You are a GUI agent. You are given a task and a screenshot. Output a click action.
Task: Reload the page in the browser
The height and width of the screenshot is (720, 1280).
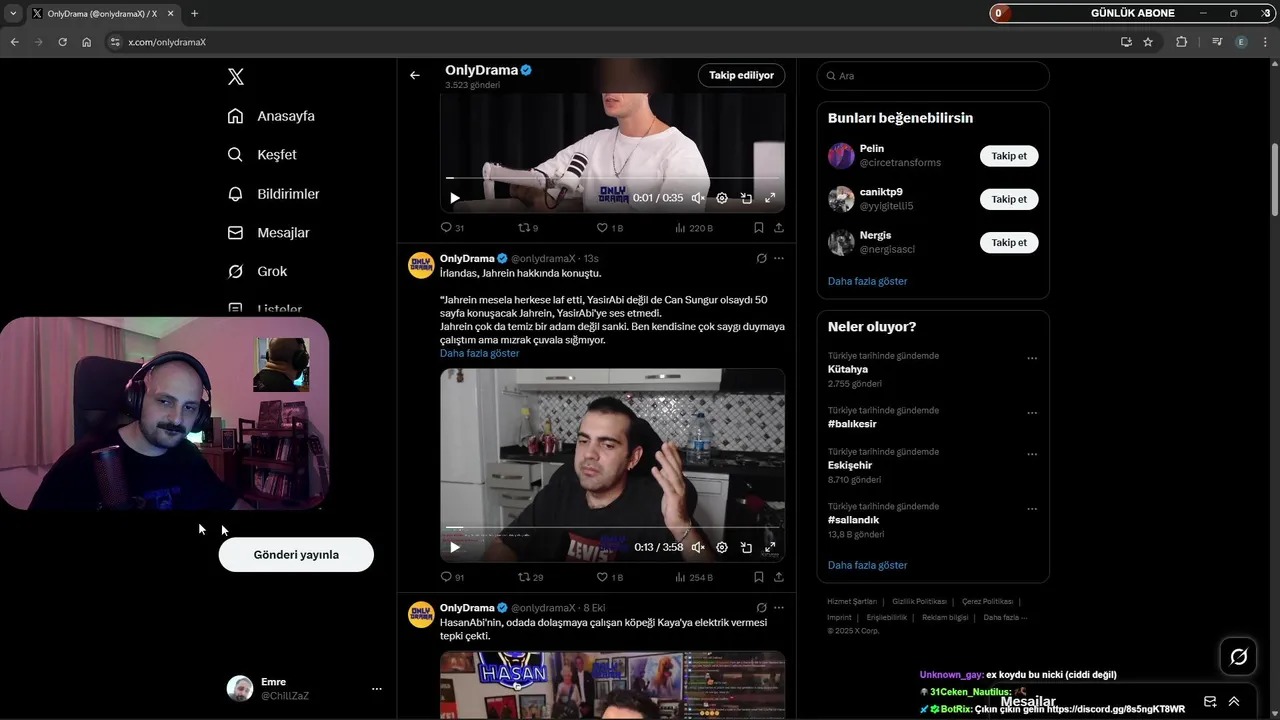[x=62, y=42]
